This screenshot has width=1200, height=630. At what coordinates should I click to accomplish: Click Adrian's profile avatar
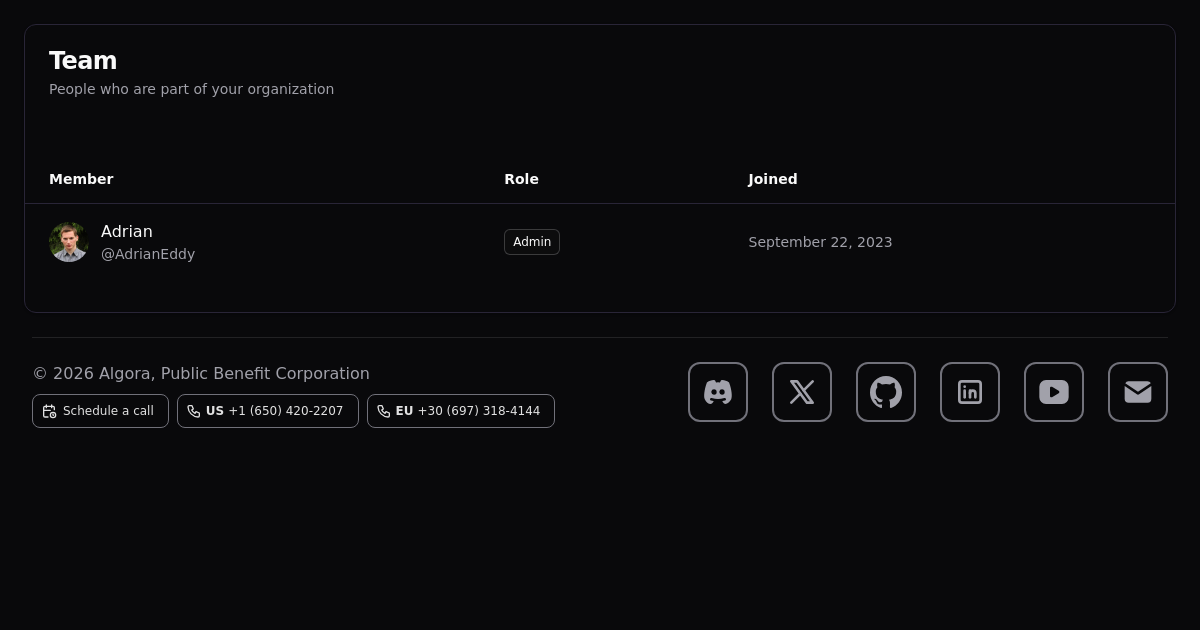tap(69, 242)
